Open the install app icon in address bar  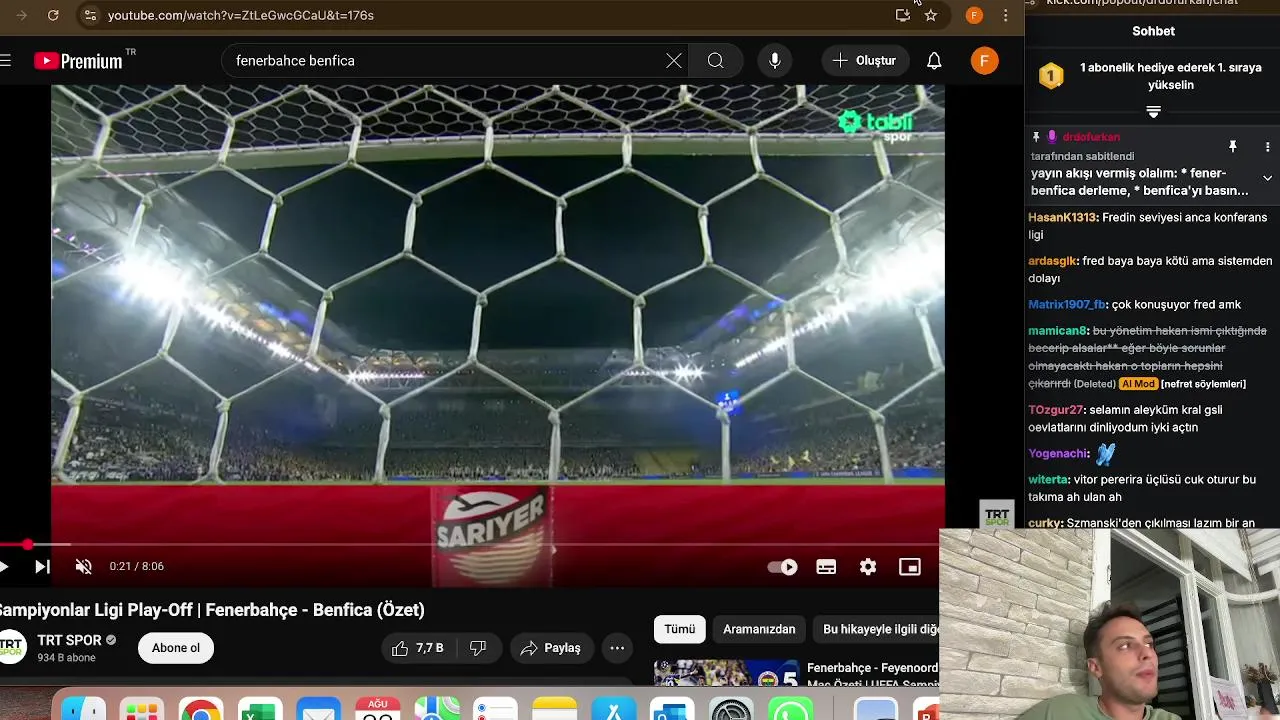click(903, 15)
